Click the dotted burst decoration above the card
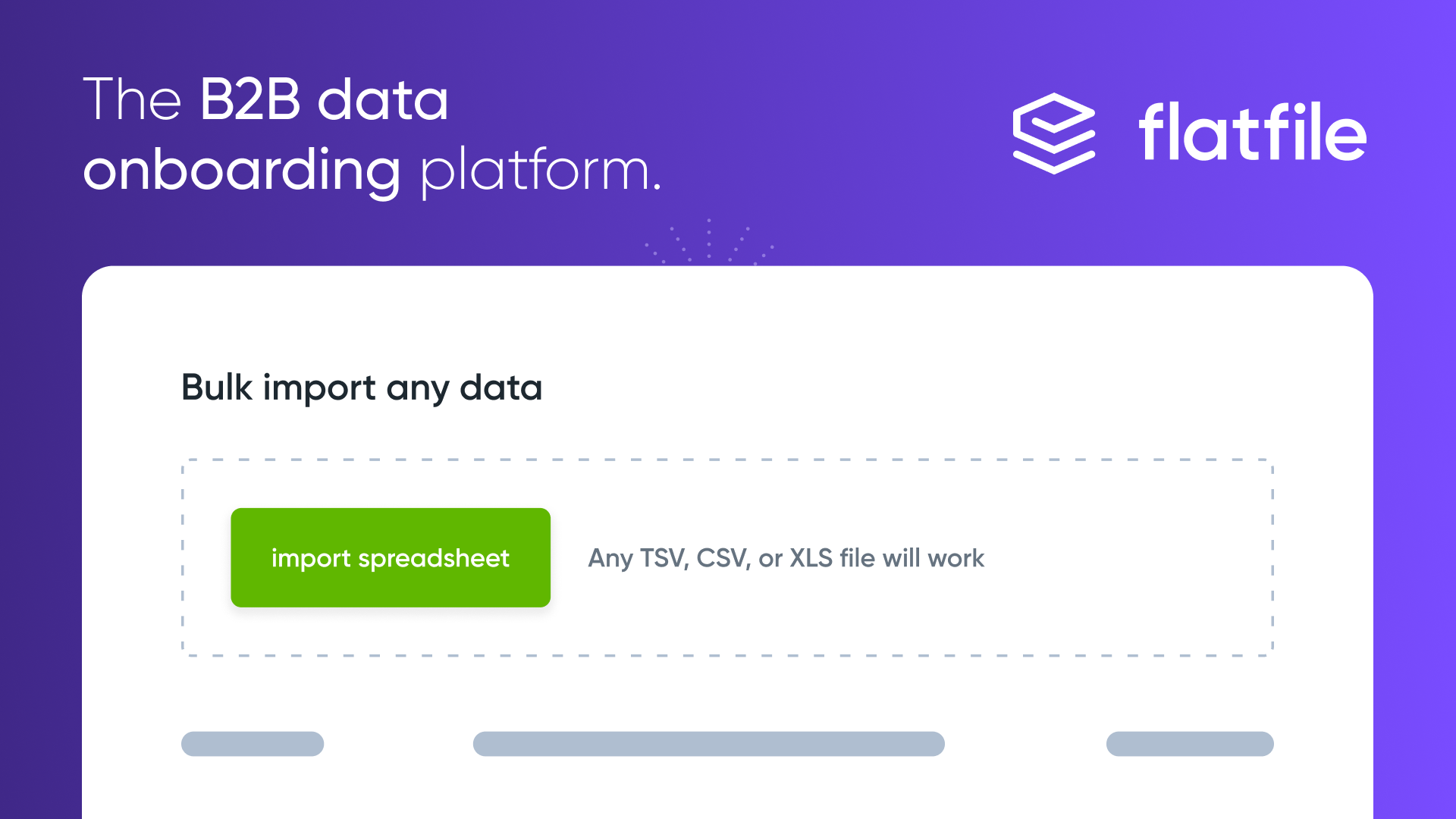The width and height of the screenshot is (1456, 819). click(709, 243)
